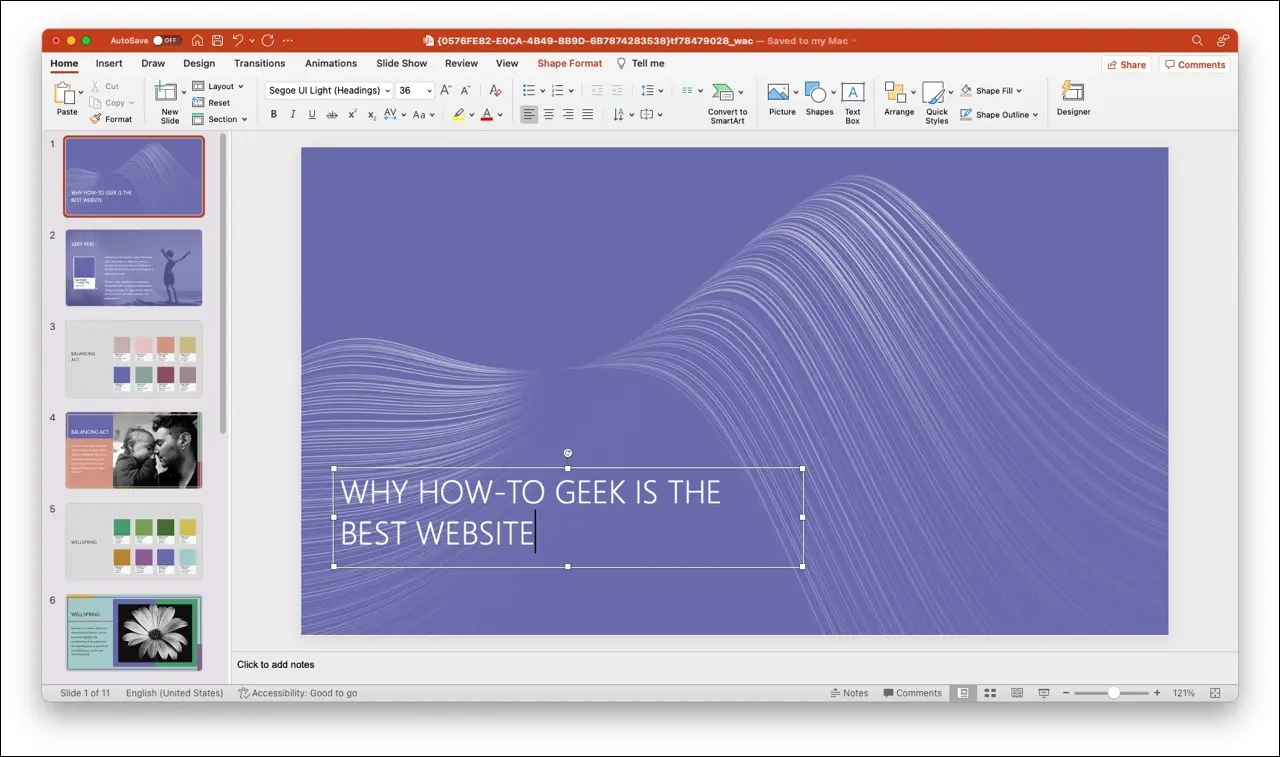The width and height of the screenshot is (1280, 757).
Task: Clear all text formatting
Action: 495,90
